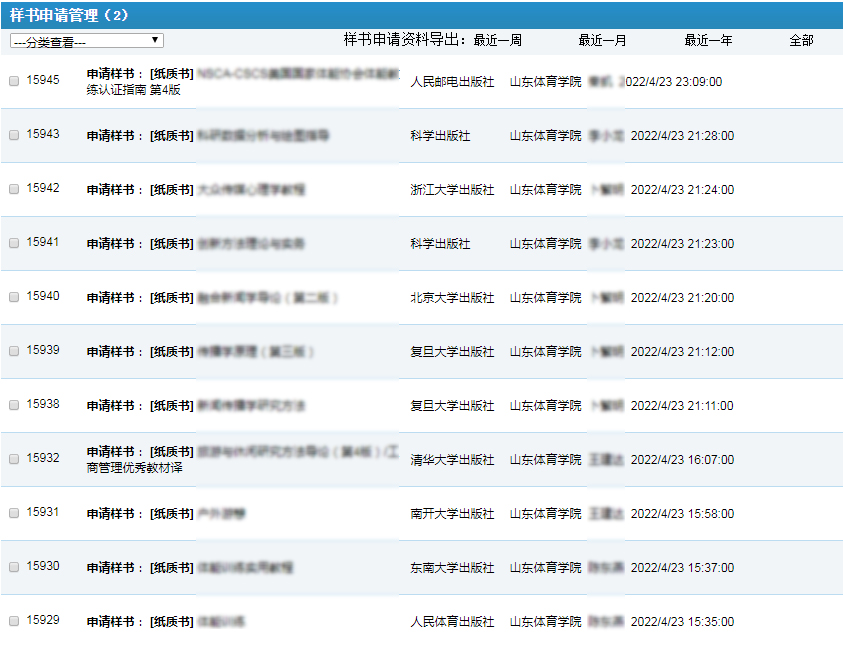Image resolution: width=843 pixels, height=647 pixels.
Task: Click the timestamp 2022/4/23 15:35:00
Action: 681,622
